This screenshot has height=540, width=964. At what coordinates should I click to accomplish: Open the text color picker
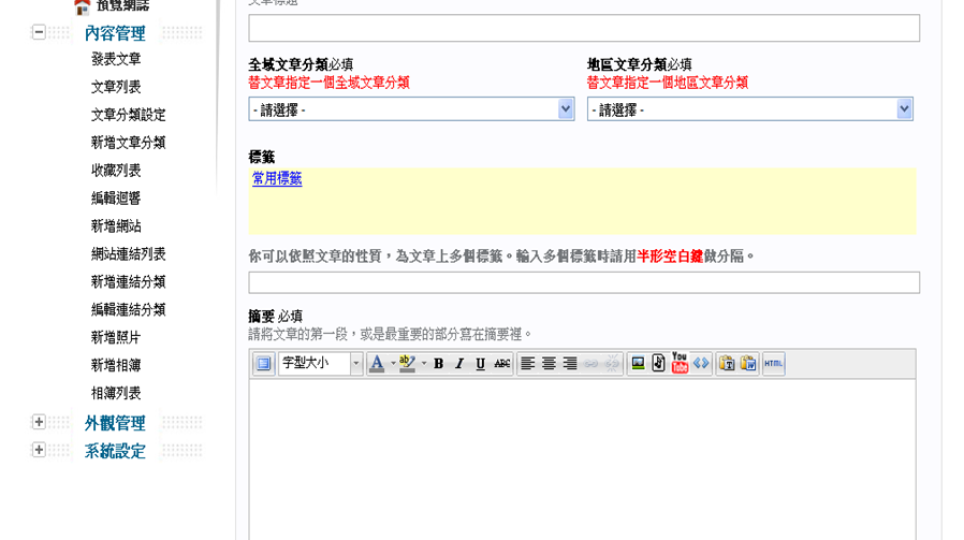click(376, 364)
